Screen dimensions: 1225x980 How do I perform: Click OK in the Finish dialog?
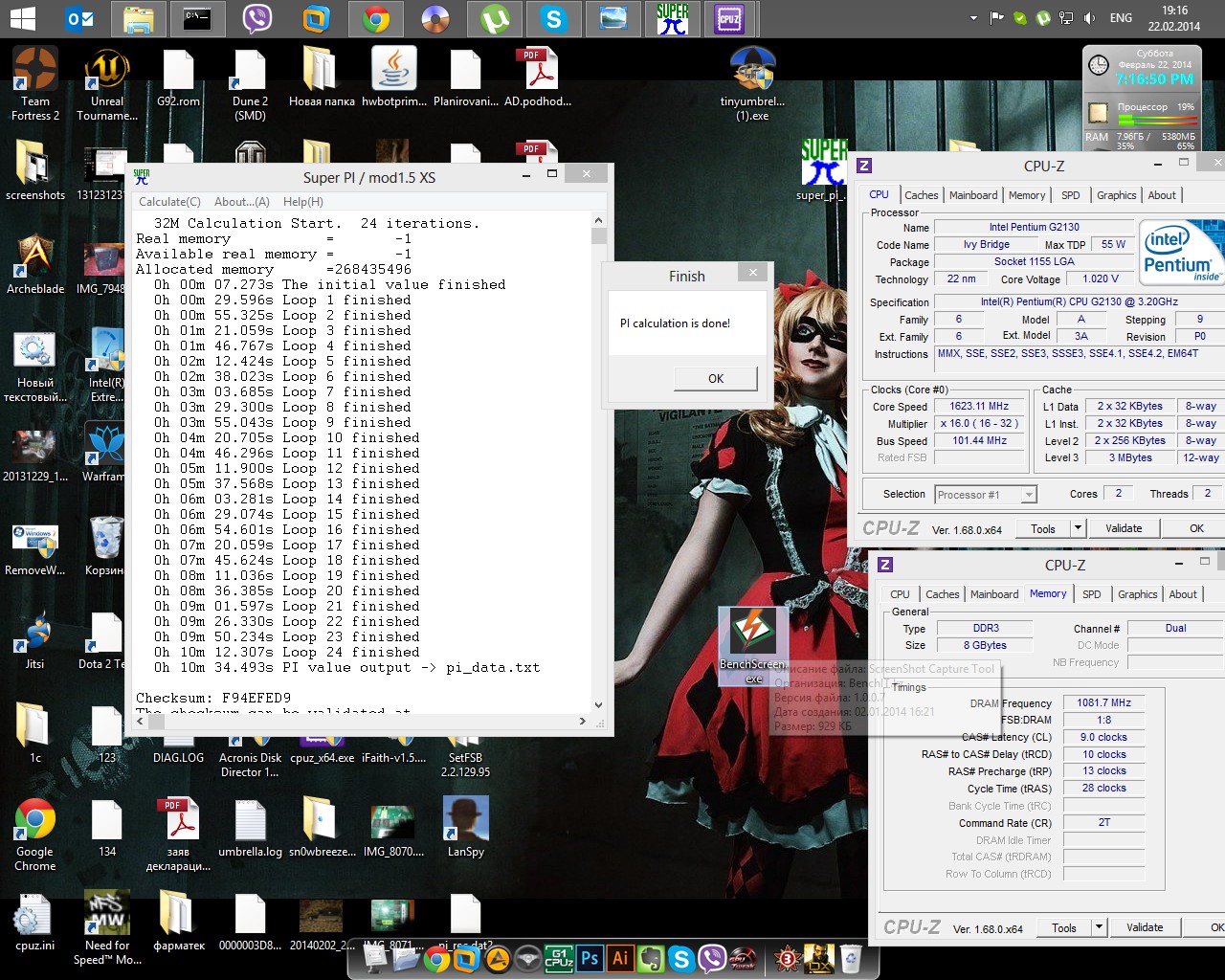click(x=716, y=379)
